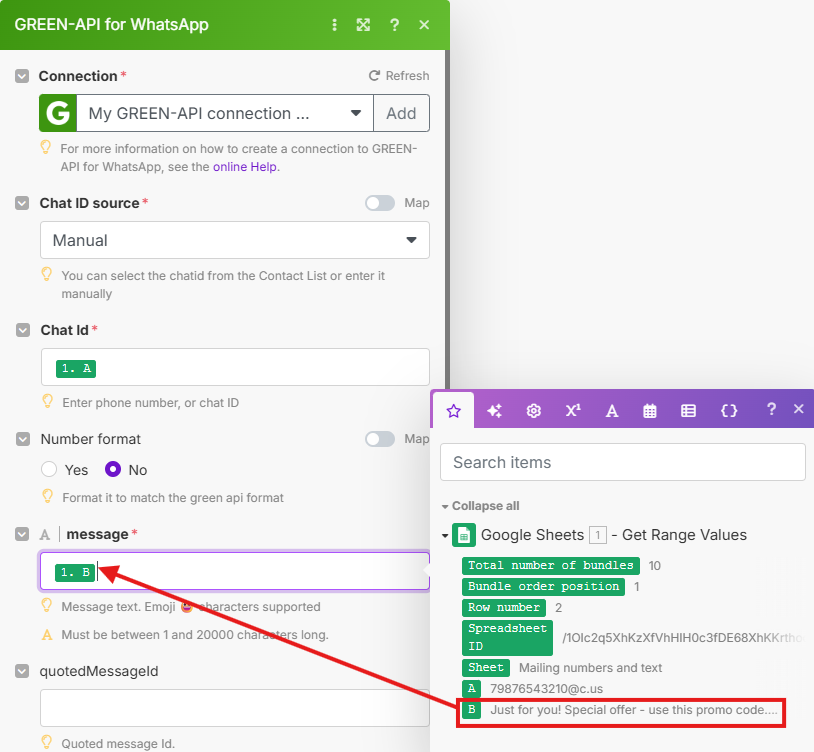The height and width of the screenshot is (752, 814).
Task: Collapse the Google Sheets - Get Range Values item
Action: [x=445, y=535]
